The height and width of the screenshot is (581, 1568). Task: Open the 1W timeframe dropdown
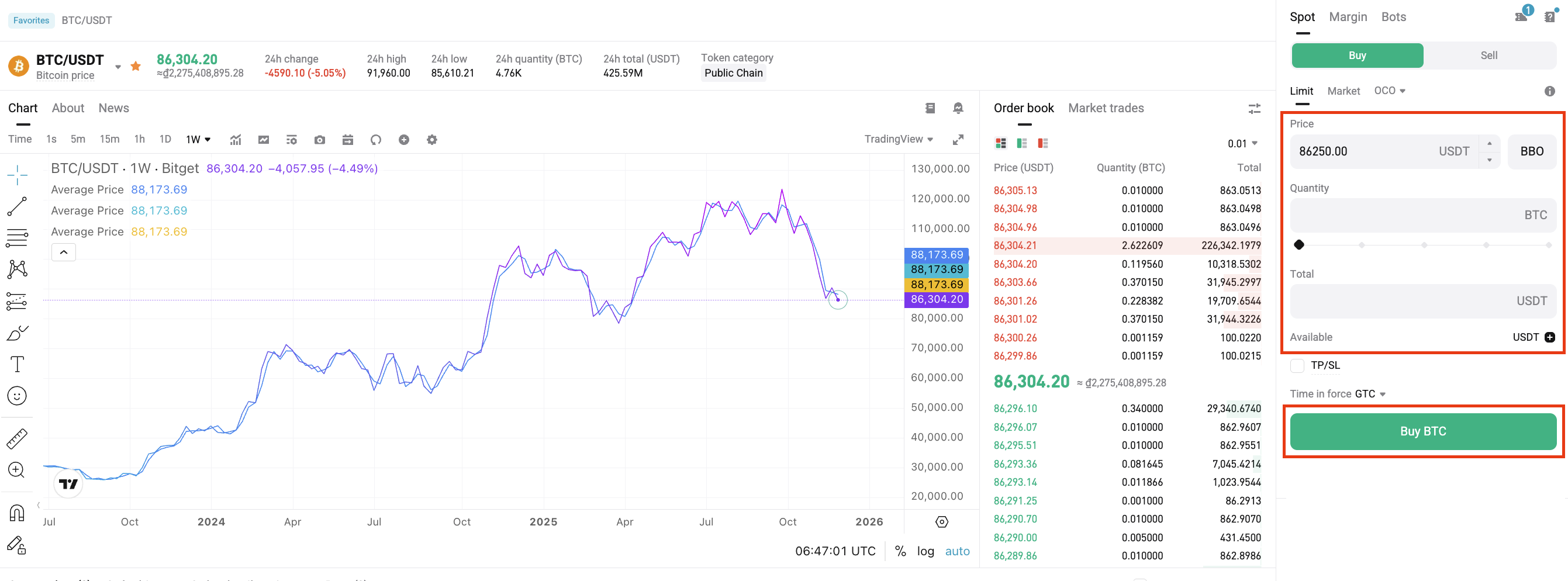tap(198, 140)
